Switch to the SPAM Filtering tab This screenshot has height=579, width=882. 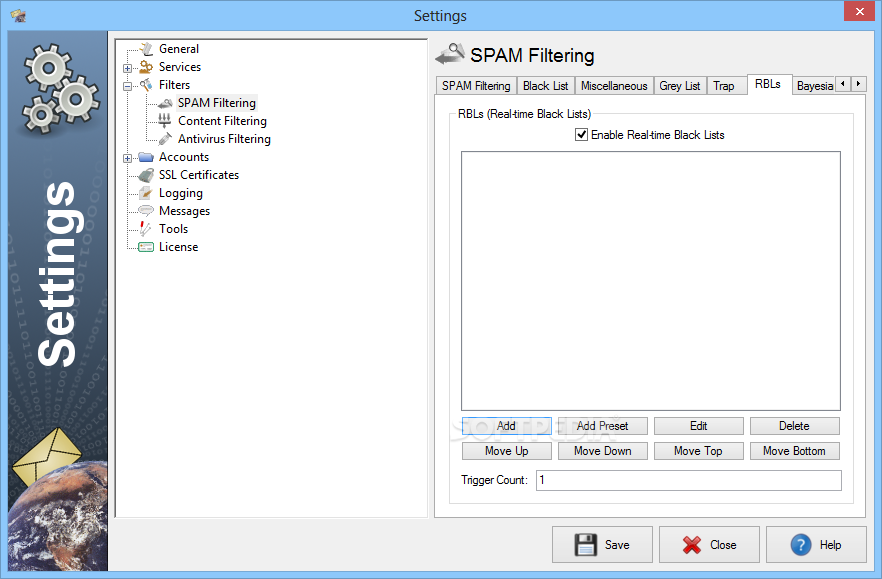476,86
